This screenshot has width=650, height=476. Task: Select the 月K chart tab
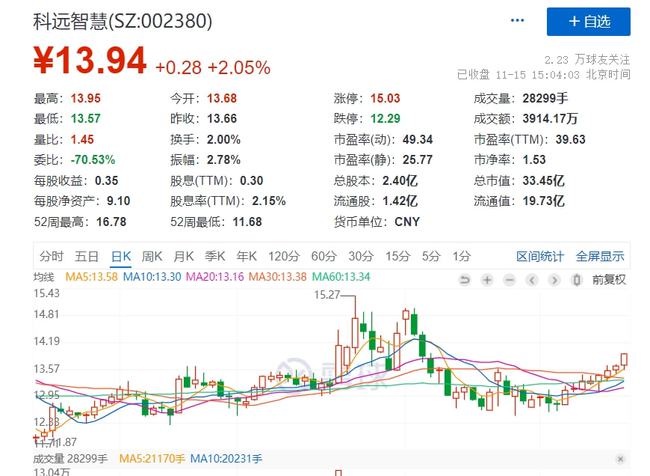[x=184, y=256]
